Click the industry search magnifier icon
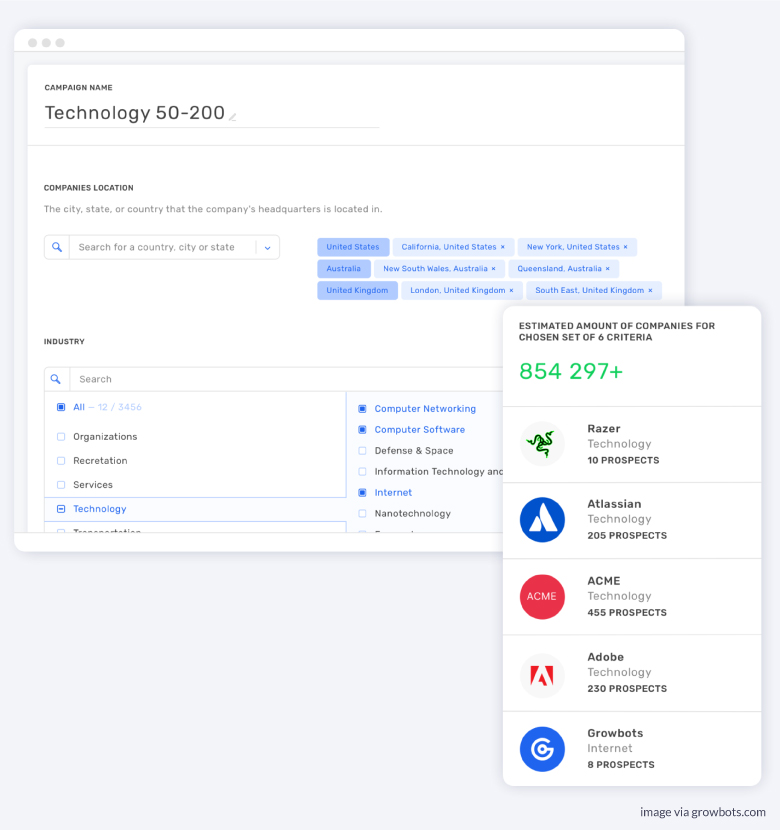This screenshot has height=830, width=780. point(56,379)
